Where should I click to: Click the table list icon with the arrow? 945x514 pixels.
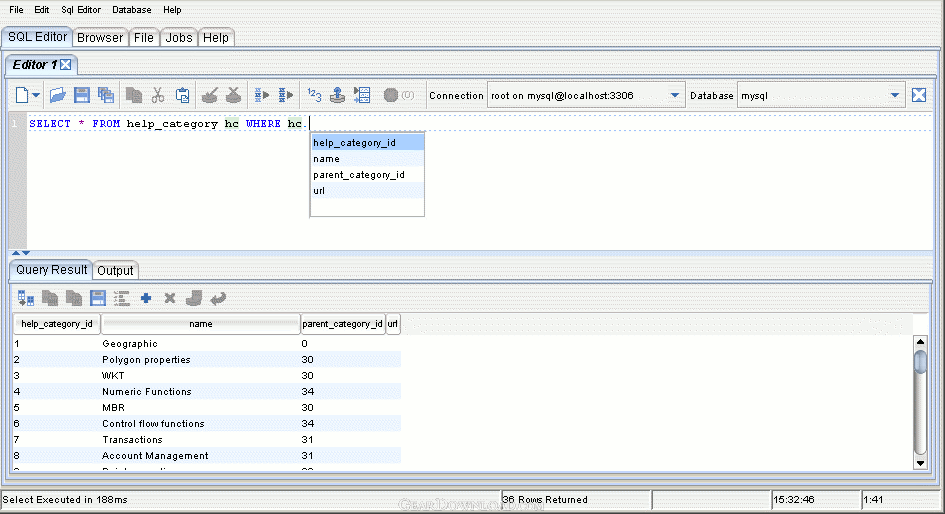362,95
